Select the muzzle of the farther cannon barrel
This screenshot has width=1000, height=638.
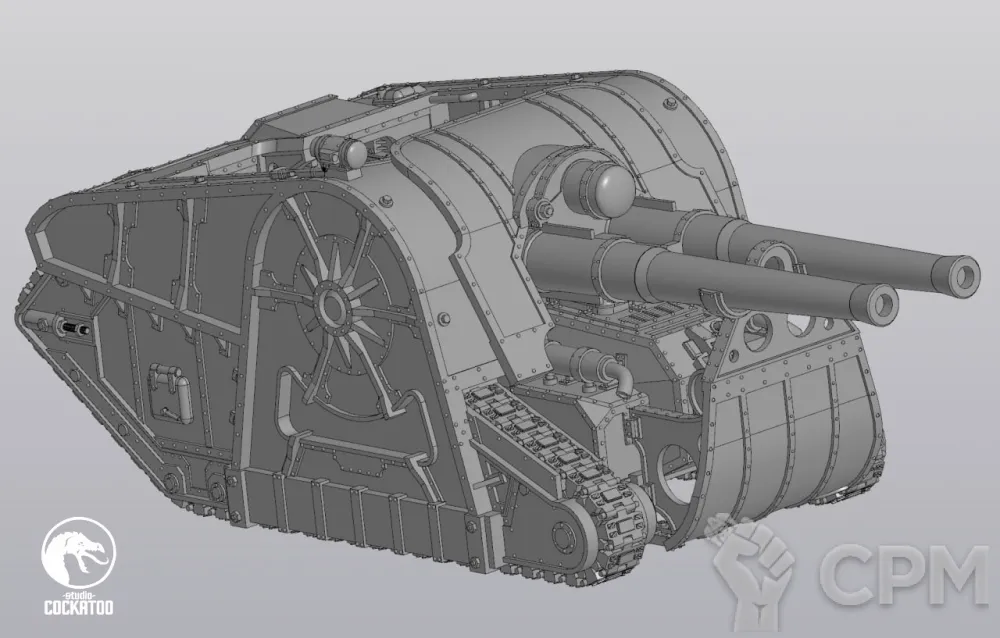click(x=966, y=272)
